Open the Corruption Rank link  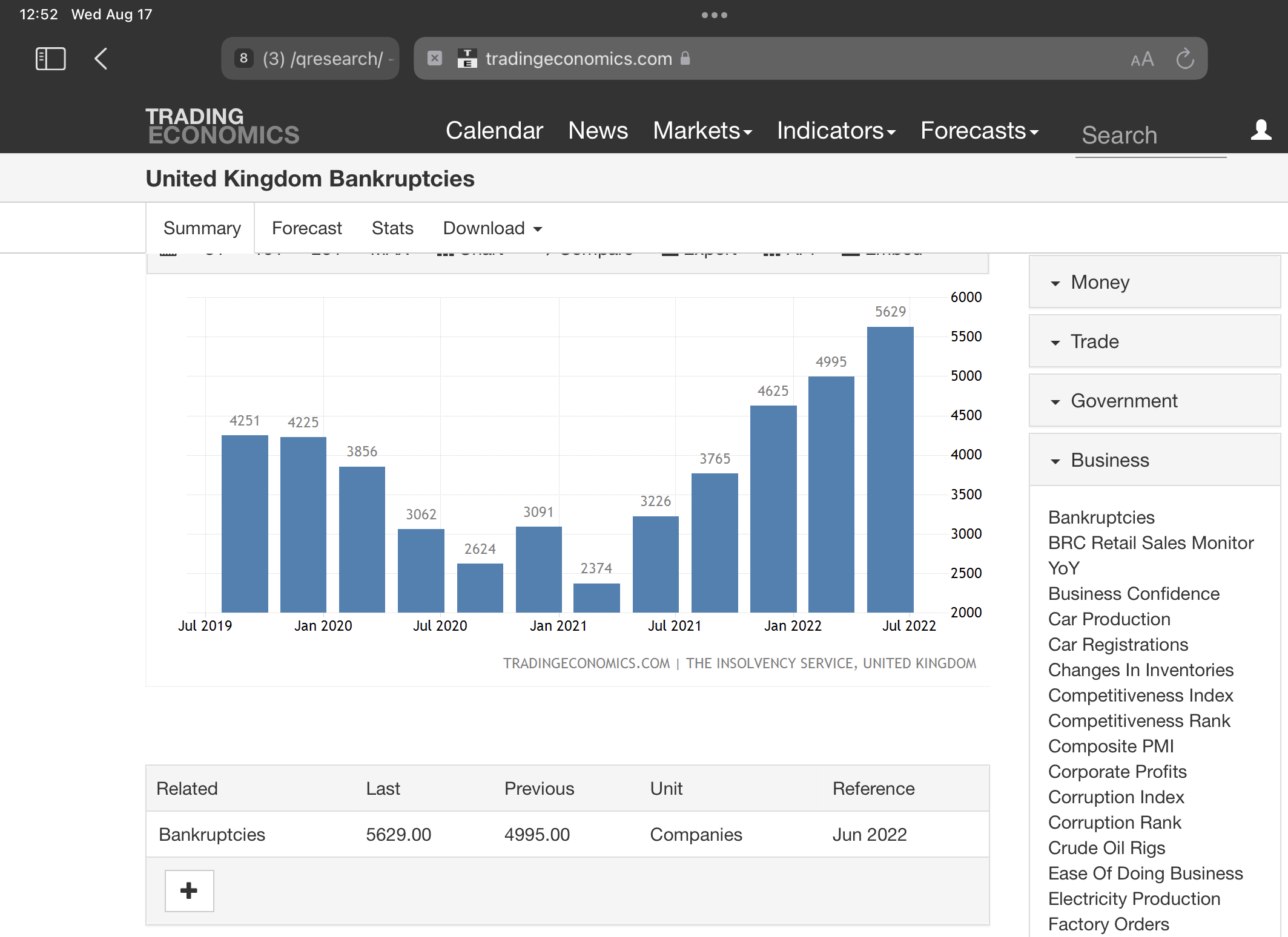tap(1114, 823)
